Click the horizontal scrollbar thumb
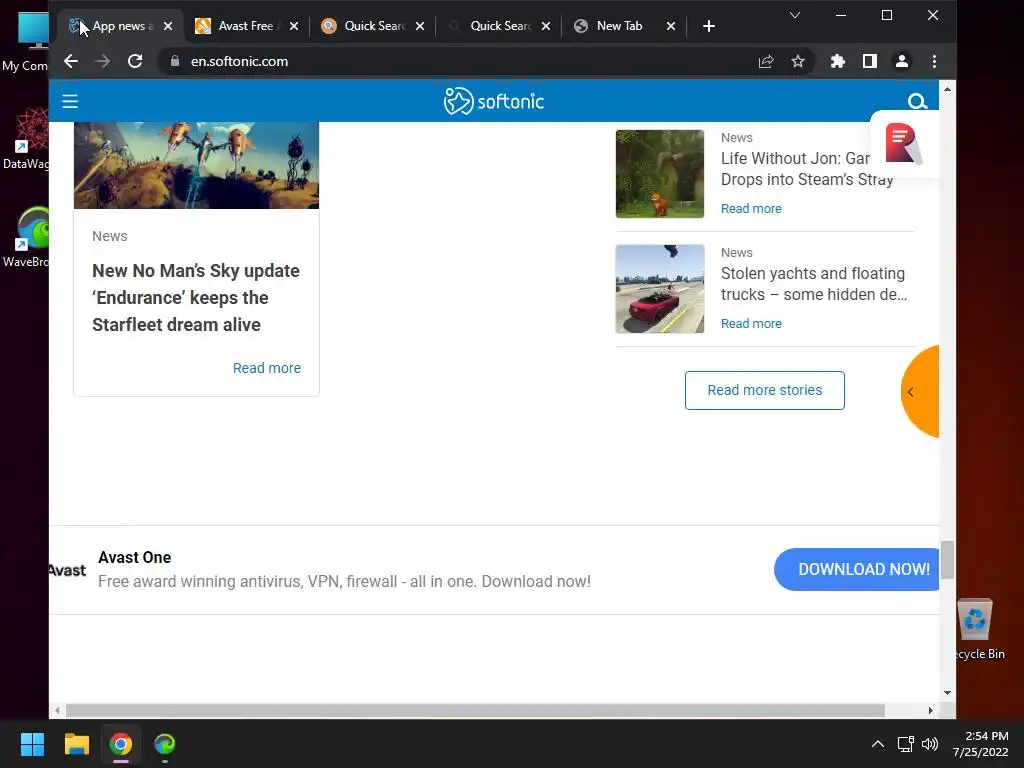Screen dimensions: 1024x768 coord(475,711)
